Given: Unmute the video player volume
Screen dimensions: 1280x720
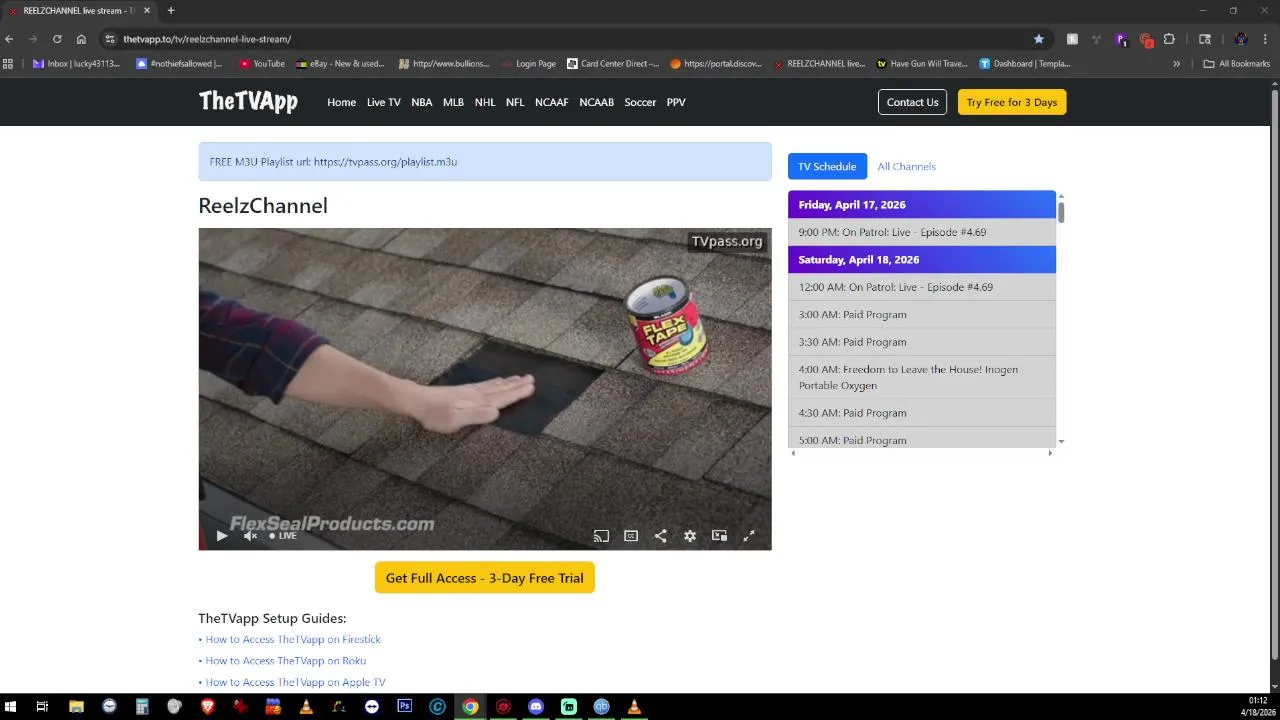Looking at the screenshot, I should point(250,536).
